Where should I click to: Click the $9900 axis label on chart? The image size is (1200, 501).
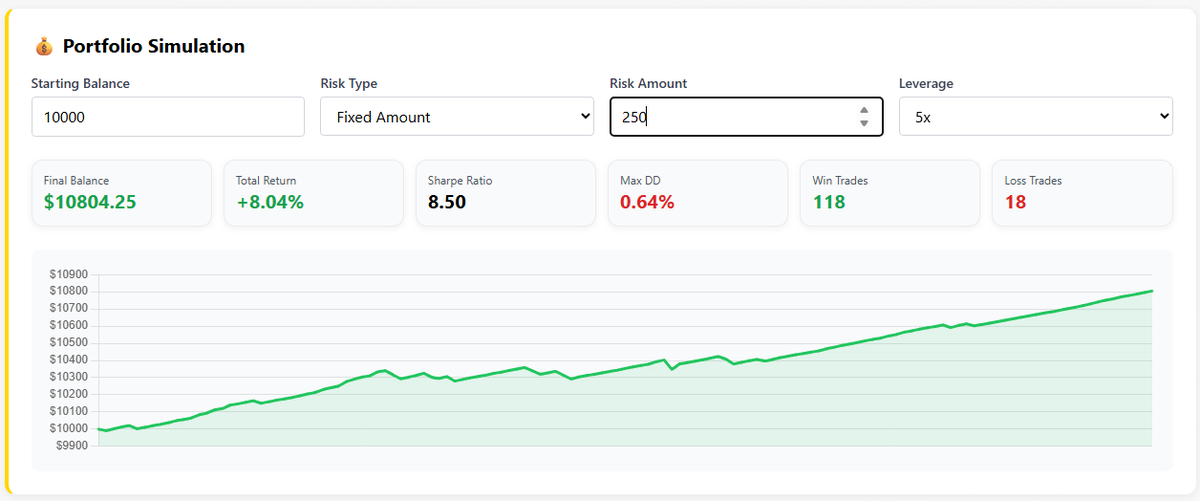71,445
